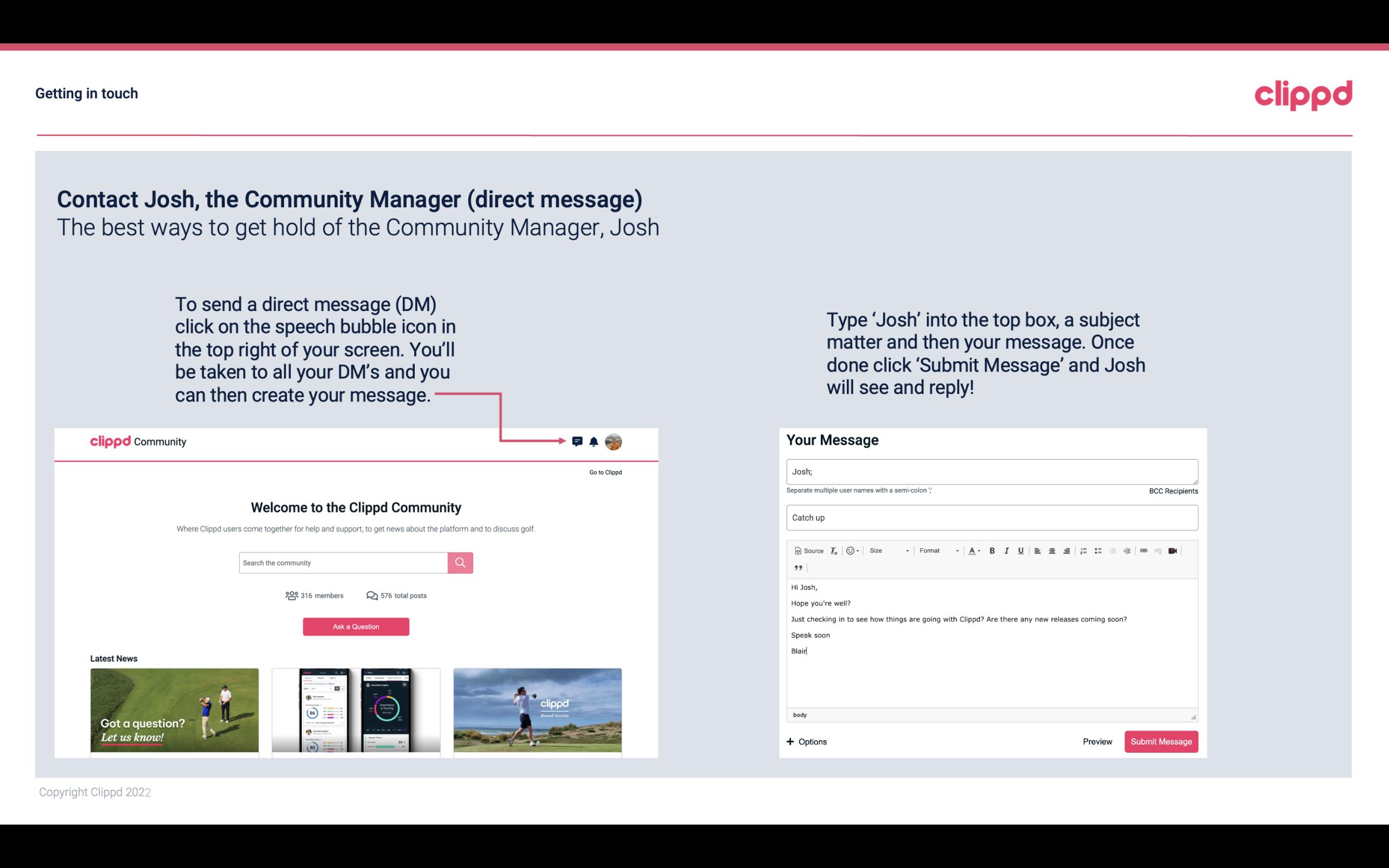Click the bold formatting B icon

tap(991, 550)
